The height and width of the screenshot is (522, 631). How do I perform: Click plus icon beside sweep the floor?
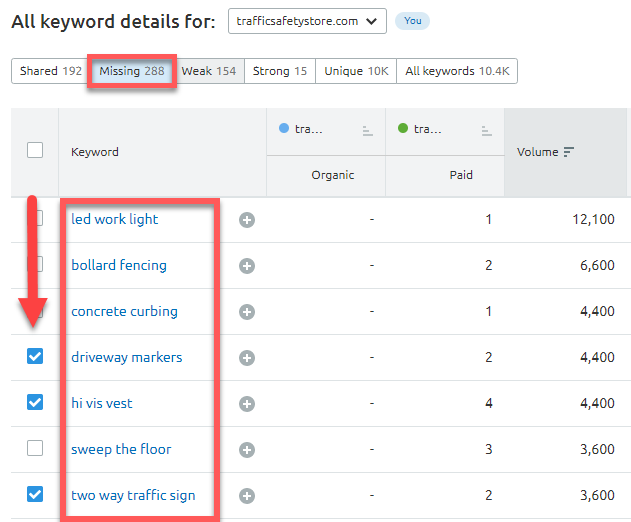point(247,450)
